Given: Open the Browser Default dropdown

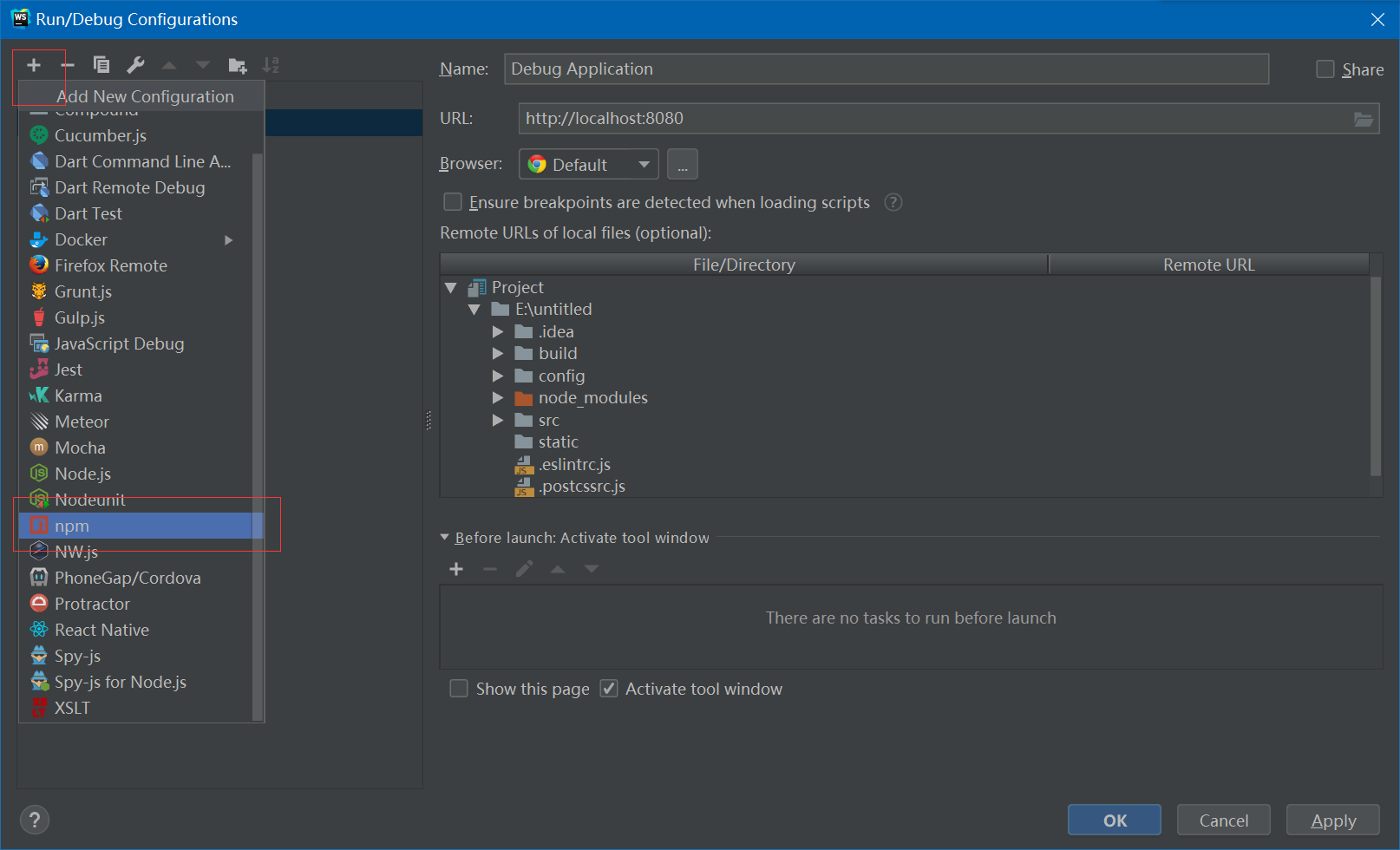Looking at the screenshot, I should [589, 164].
